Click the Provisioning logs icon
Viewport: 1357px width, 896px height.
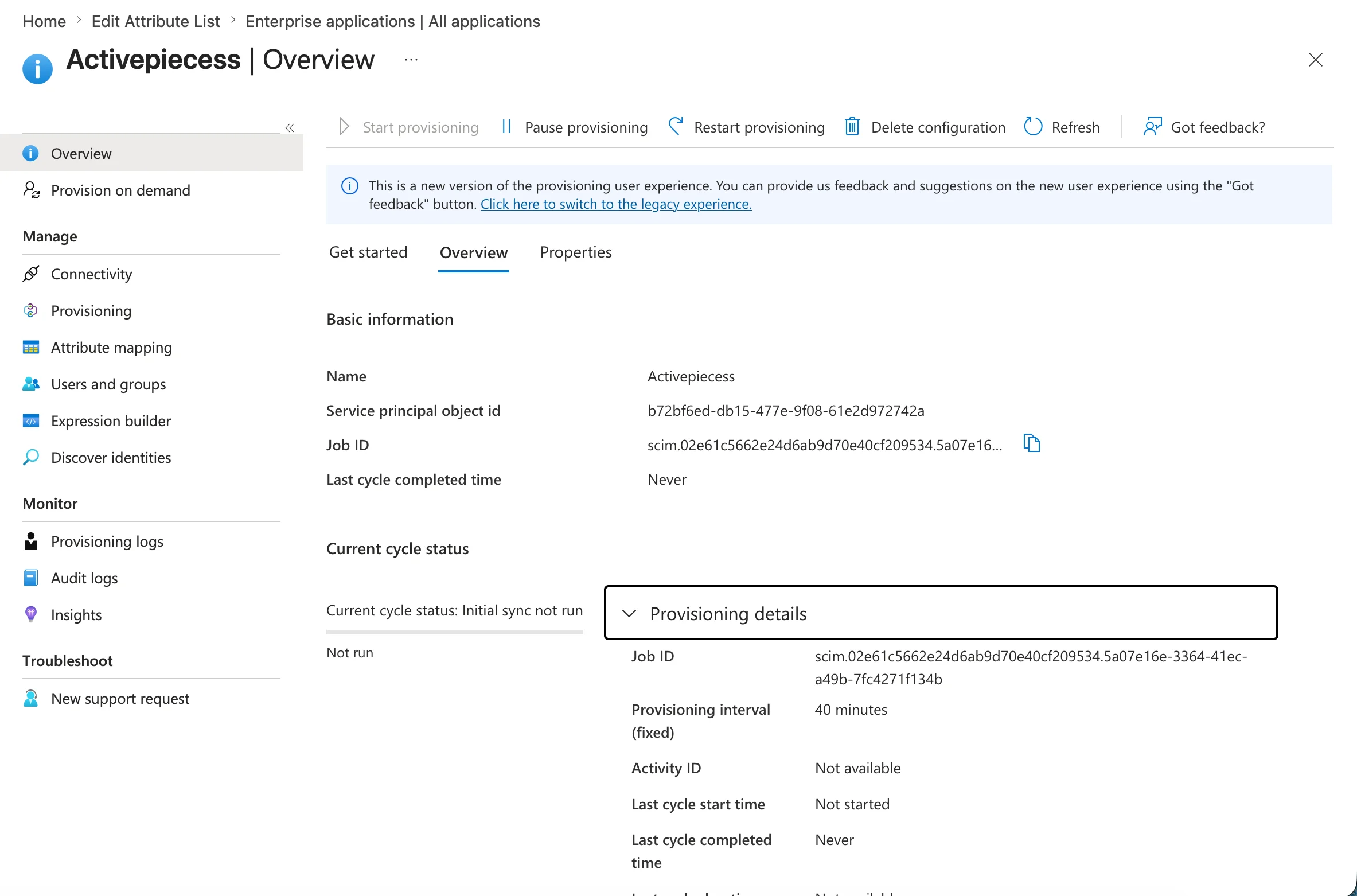coord(31,541)
